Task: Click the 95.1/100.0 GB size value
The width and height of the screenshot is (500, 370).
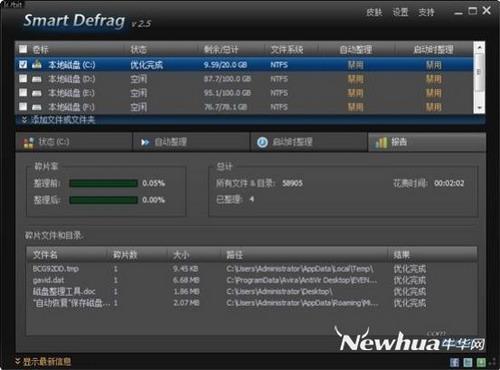Action: click(x=227, y=93)
